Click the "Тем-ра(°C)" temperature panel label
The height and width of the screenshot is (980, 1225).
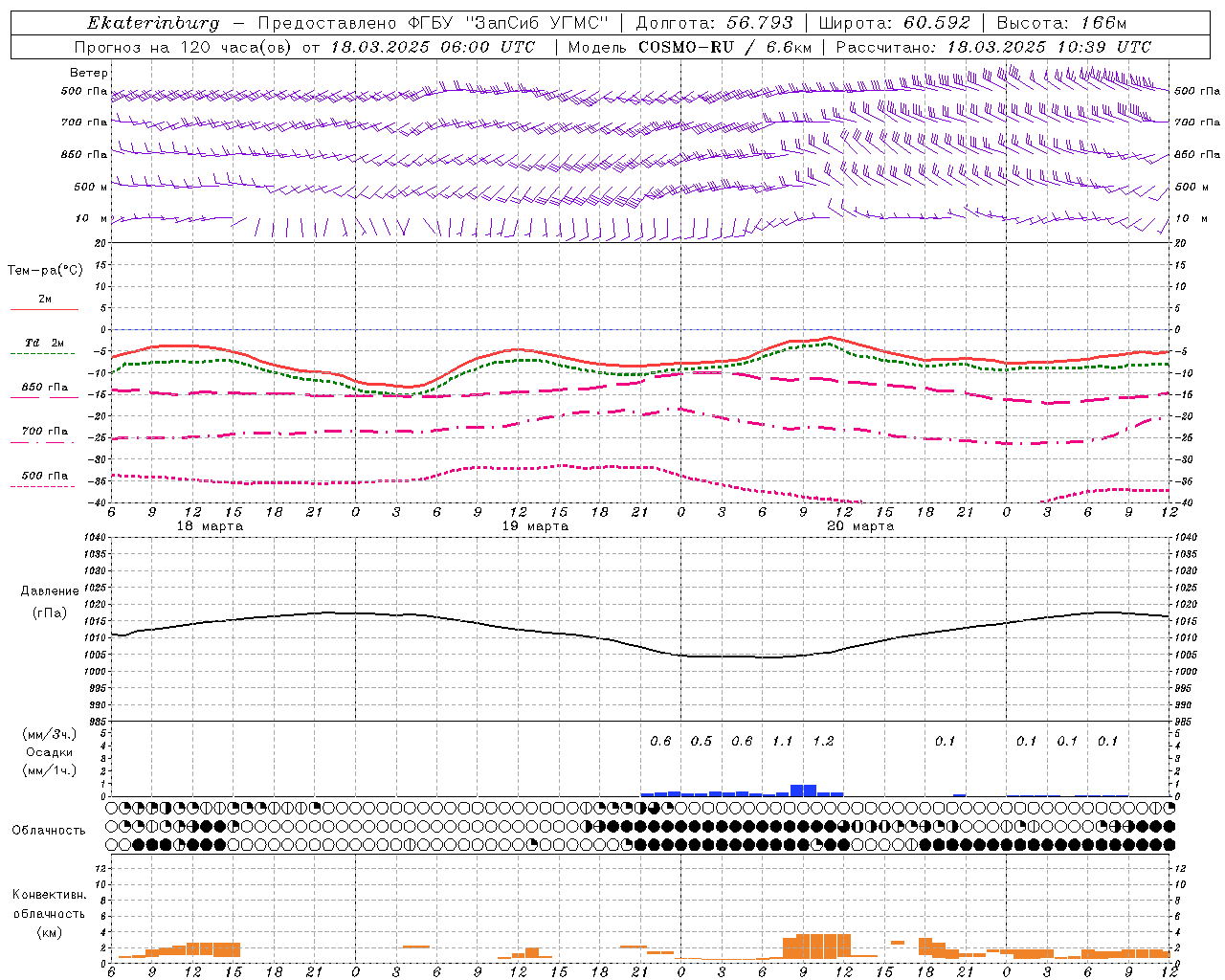tap(45, 271)
